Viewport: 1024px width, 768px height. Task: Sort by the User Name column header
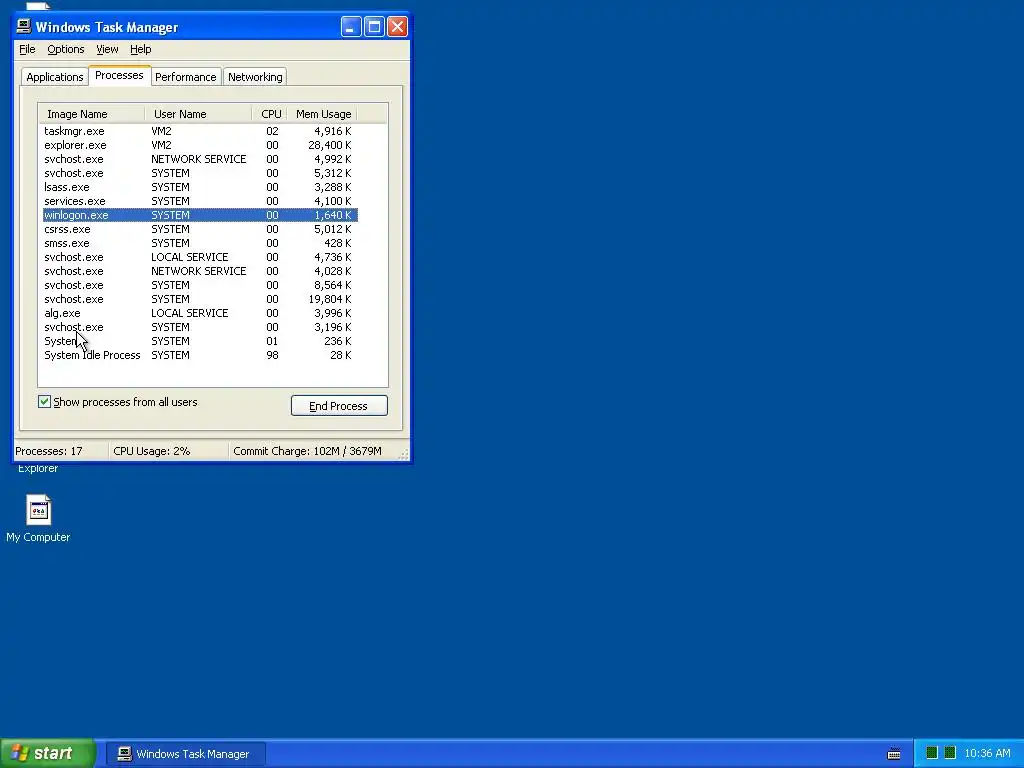pyautogui.click(x=198, y=114)
